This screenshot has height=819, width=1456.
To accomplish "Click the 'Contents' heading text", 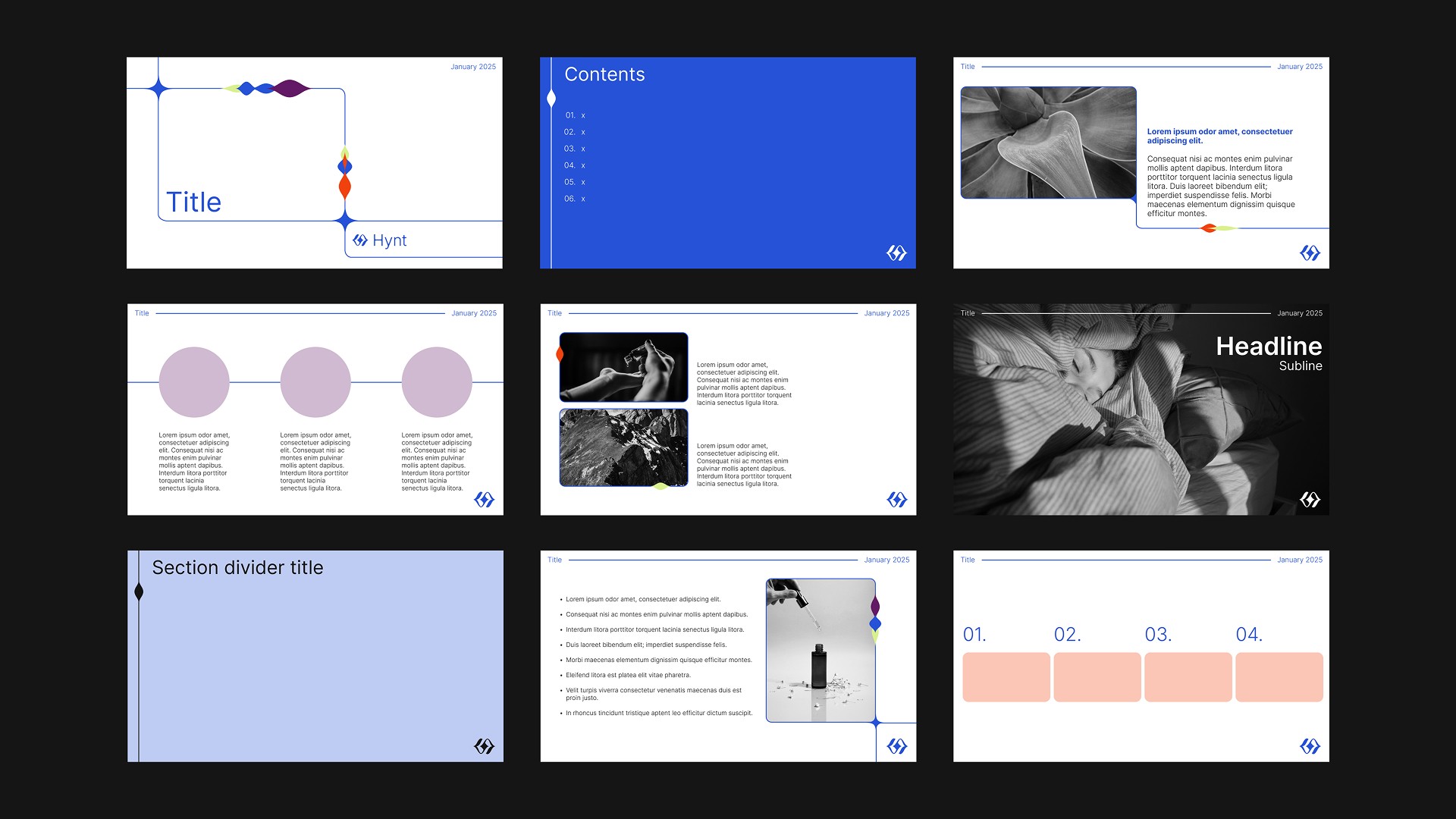I will click(604, 74).
